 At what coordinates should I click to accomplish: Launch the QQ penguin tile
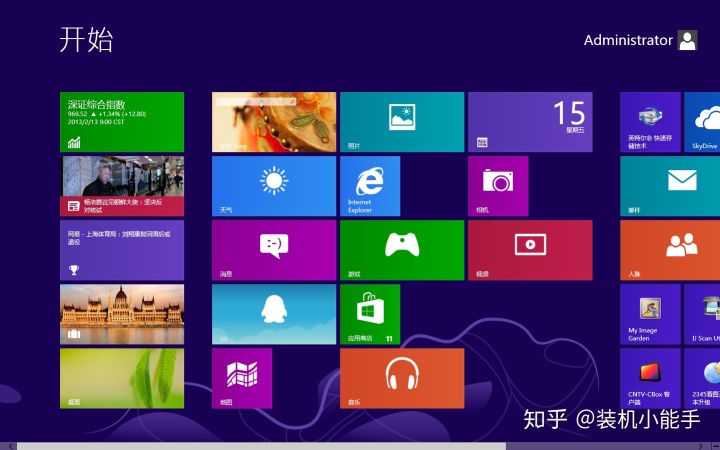(x=274, y=314)
